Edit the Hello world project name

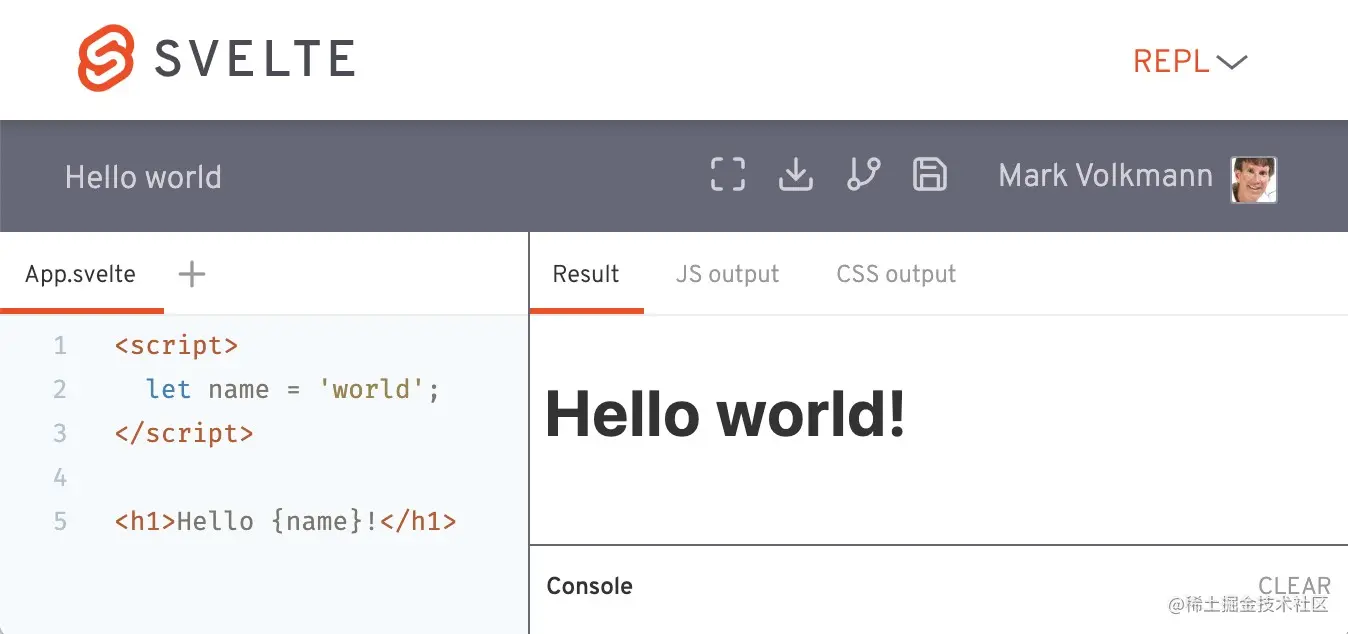143,177
